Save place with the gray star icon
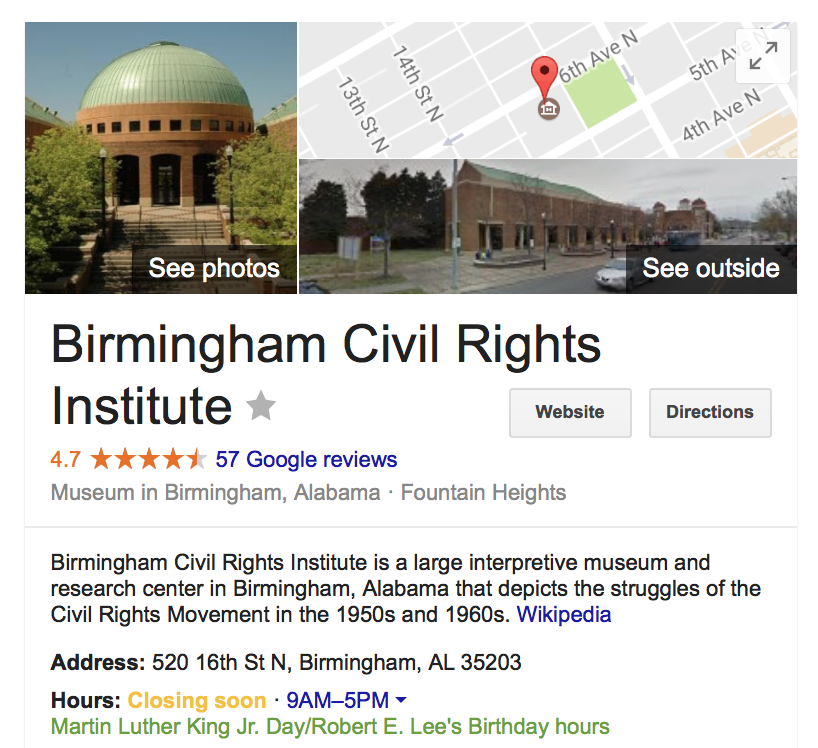Viewport: 818px width, 748px height. 261,405
